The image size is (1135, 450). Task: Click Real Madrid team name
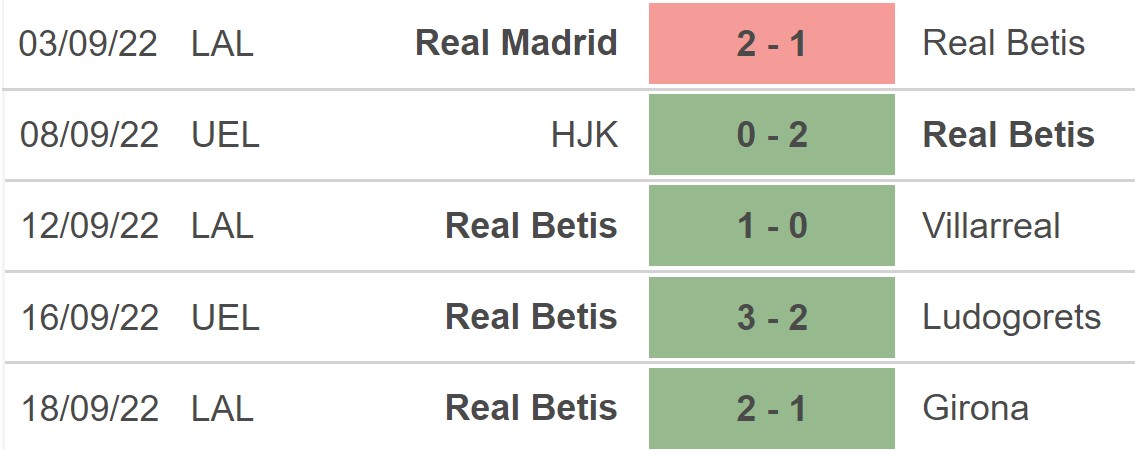516,43
